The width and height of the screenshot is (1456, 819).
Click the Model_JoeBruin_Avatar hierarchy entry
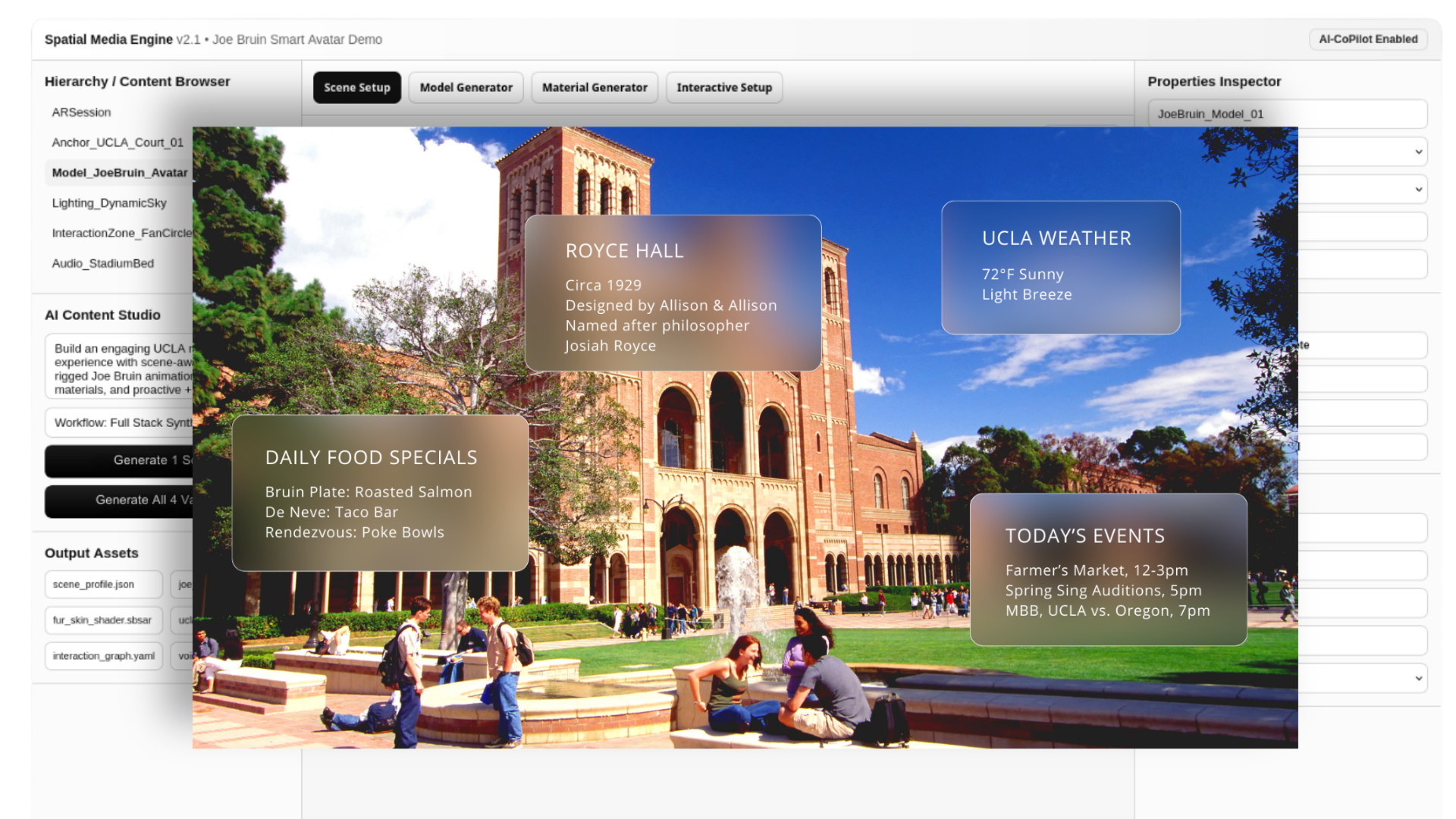pyautogui.click(x=119, y=173)
